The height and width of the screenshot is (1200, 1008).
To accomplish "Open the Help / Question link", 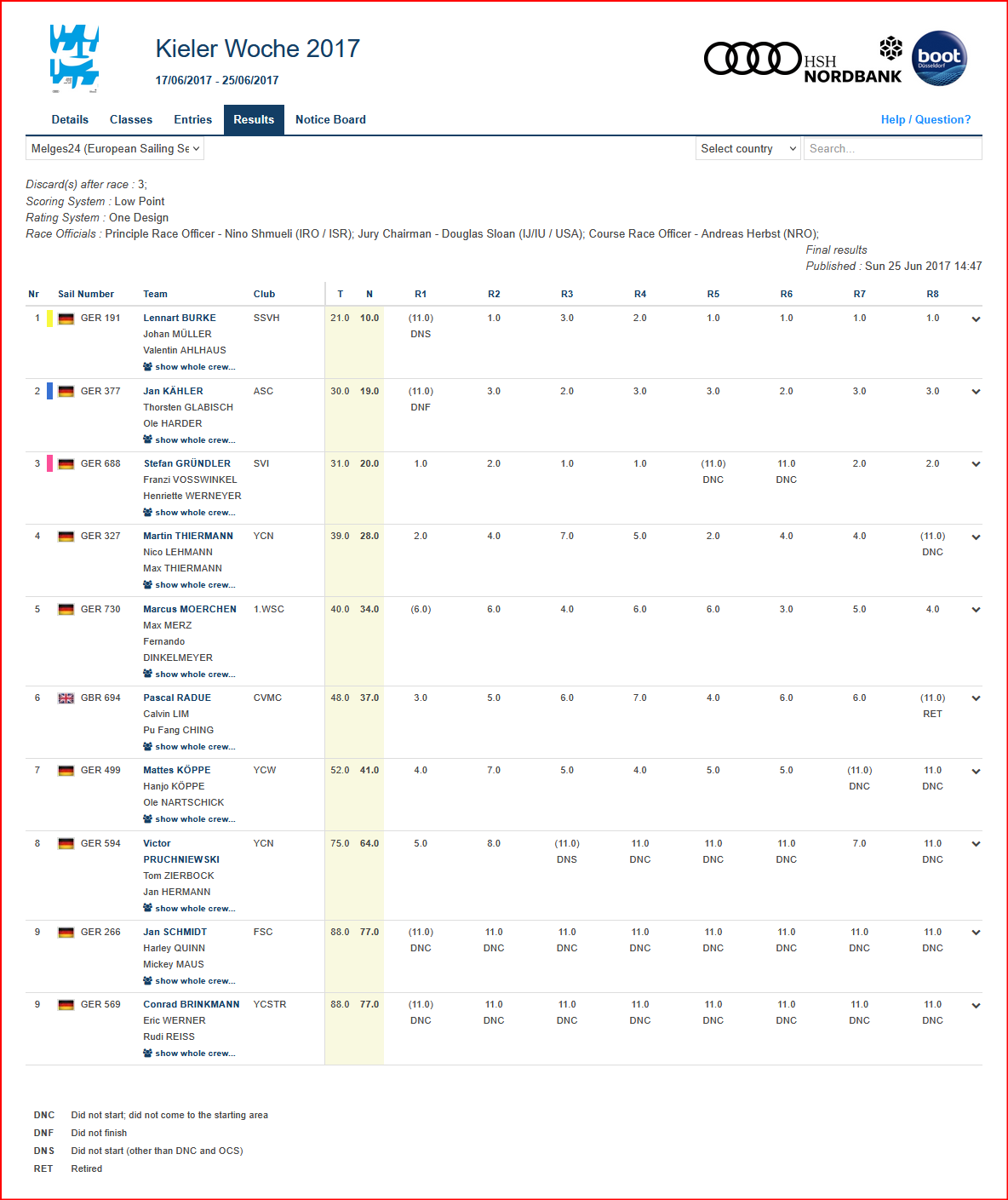I will (x=925, y=120).
